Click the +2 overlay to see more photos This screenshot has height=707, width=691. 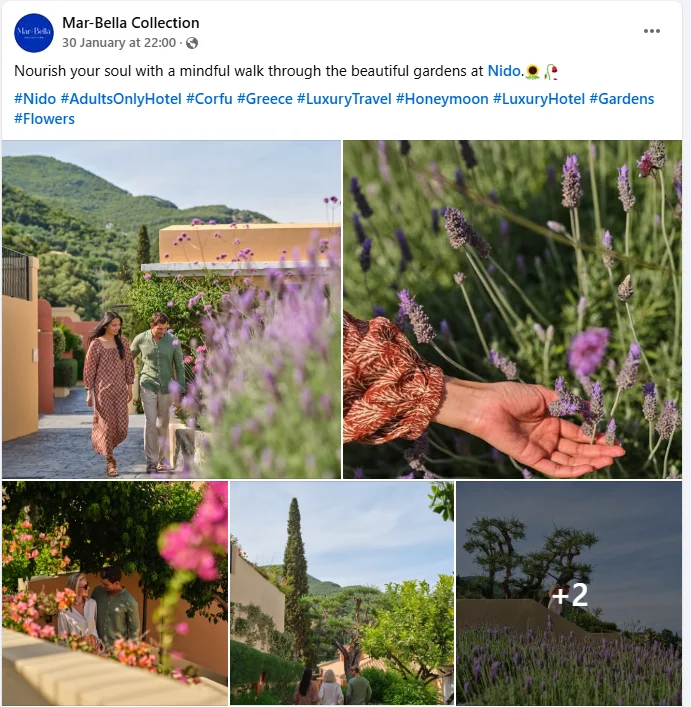coord(569,594)
